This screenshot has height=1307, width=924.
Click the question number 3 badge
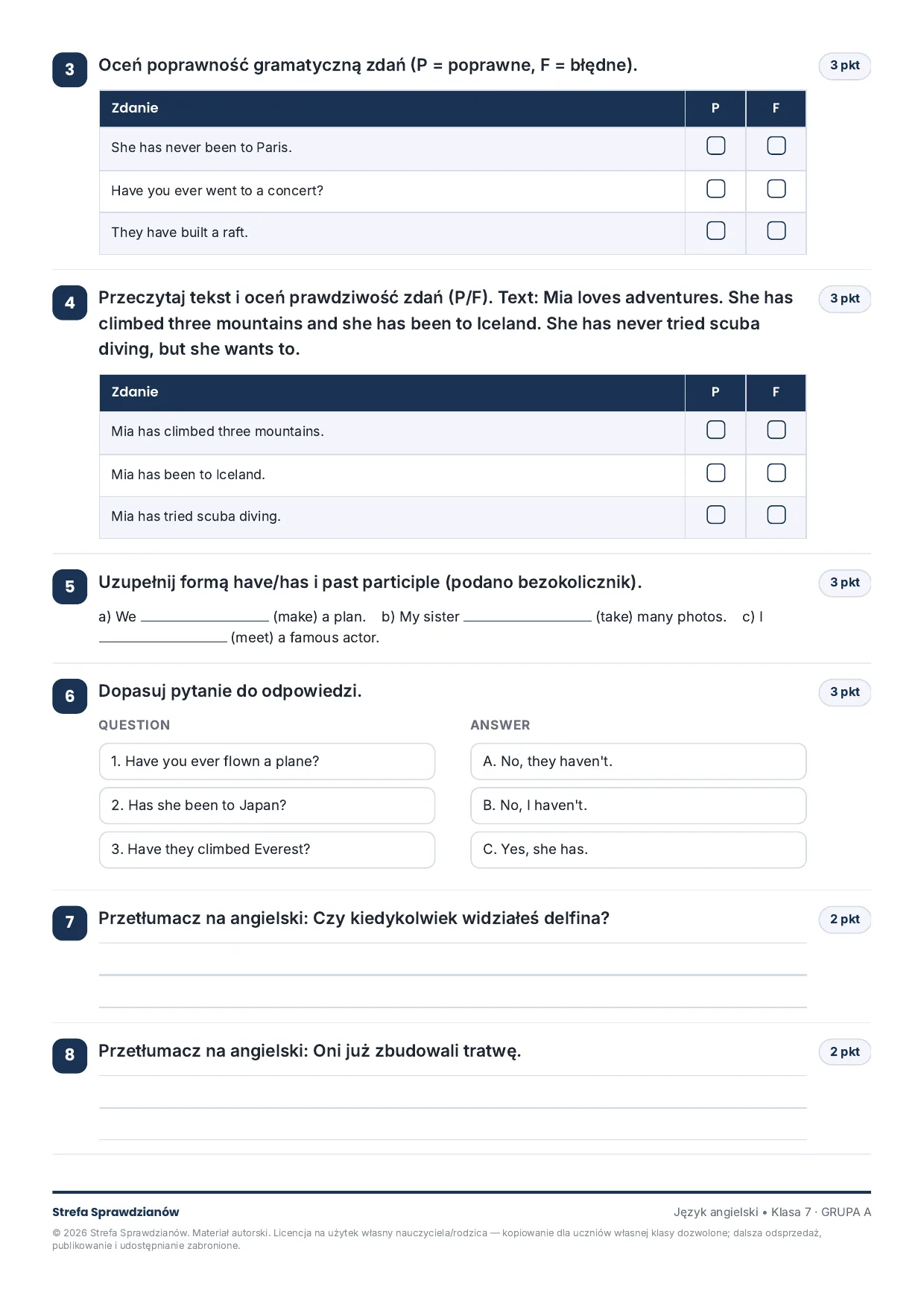pyautogui.click(x=69, y=69)
